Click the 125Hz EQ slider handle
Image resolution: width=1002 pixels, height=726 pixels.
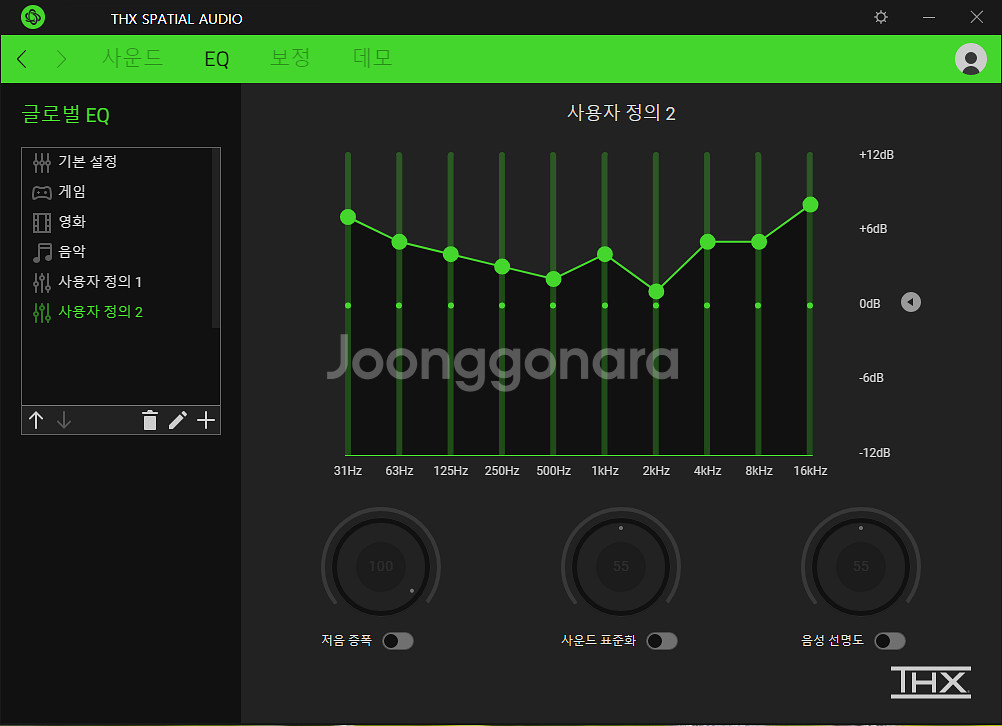451,254
